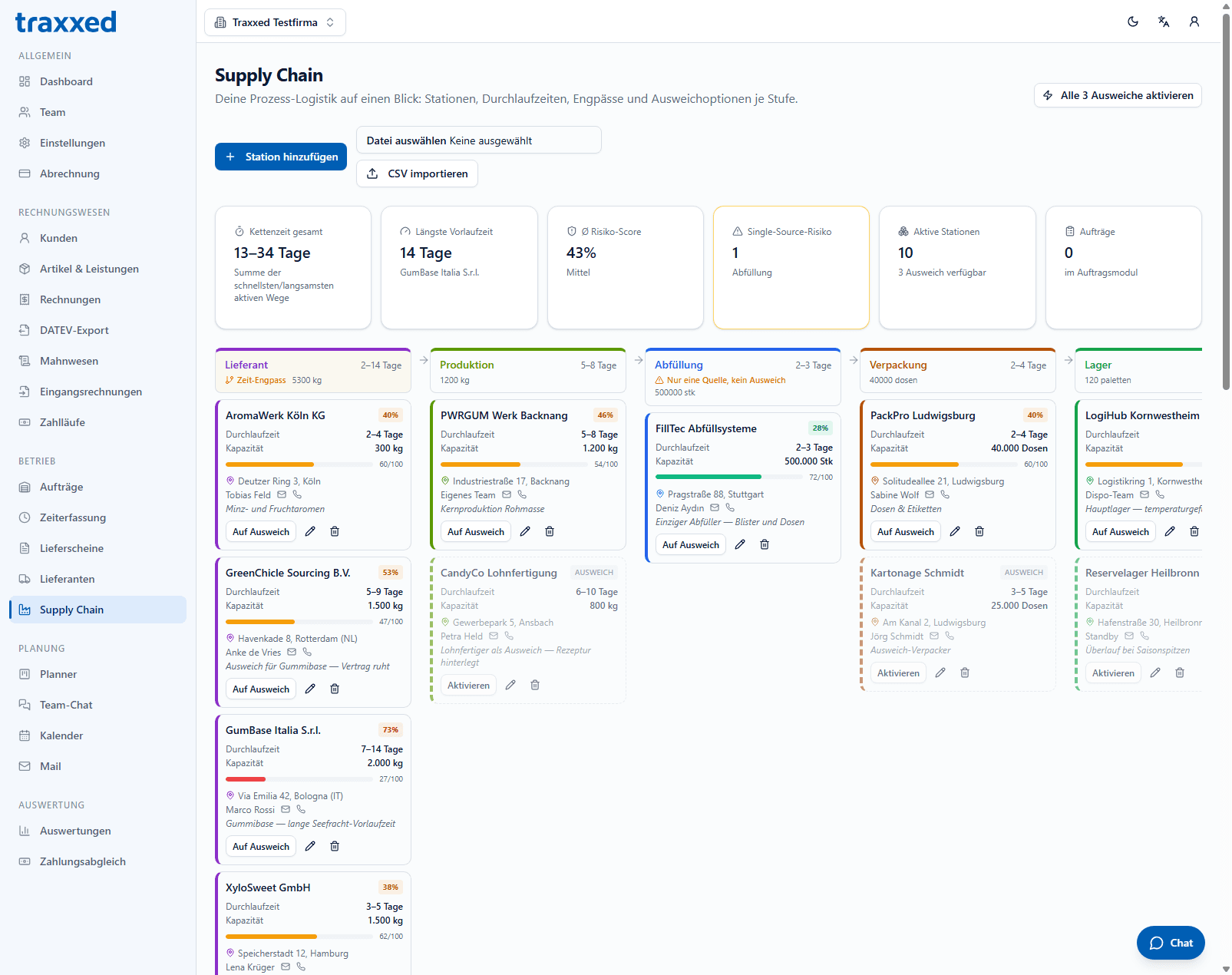Email Deniz Aydın via envelope icon
The height and width of the screenshot is (975, 1232).
715,508
